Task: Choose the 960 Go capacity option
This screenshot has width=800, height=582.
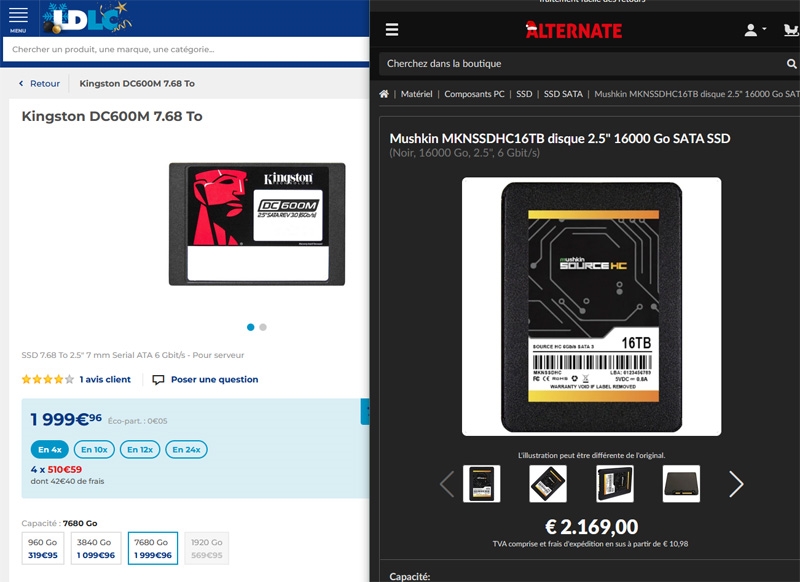Action: tap(43, 548)
